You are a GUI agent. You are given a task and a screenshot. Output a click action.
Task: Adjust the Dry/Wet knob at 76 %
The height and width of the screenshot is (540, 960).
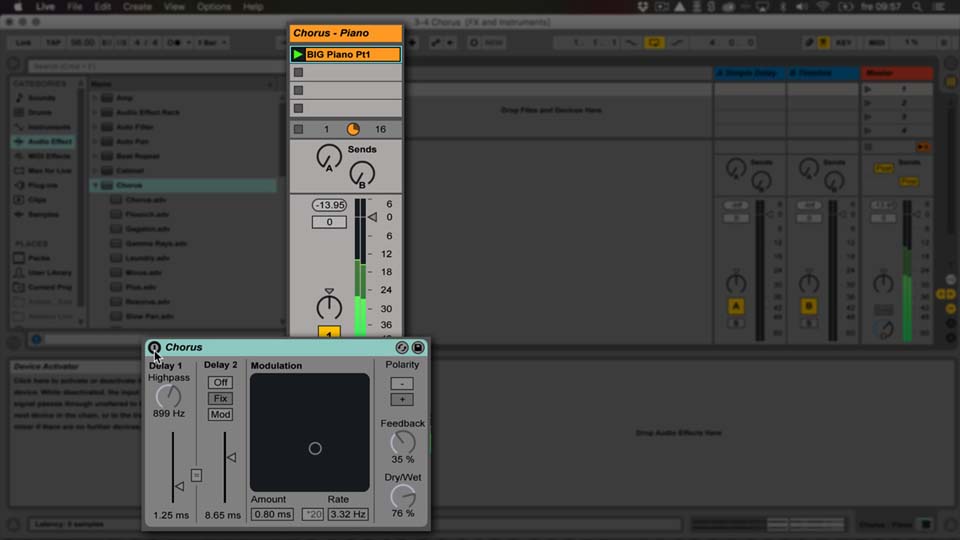(402, 497)
